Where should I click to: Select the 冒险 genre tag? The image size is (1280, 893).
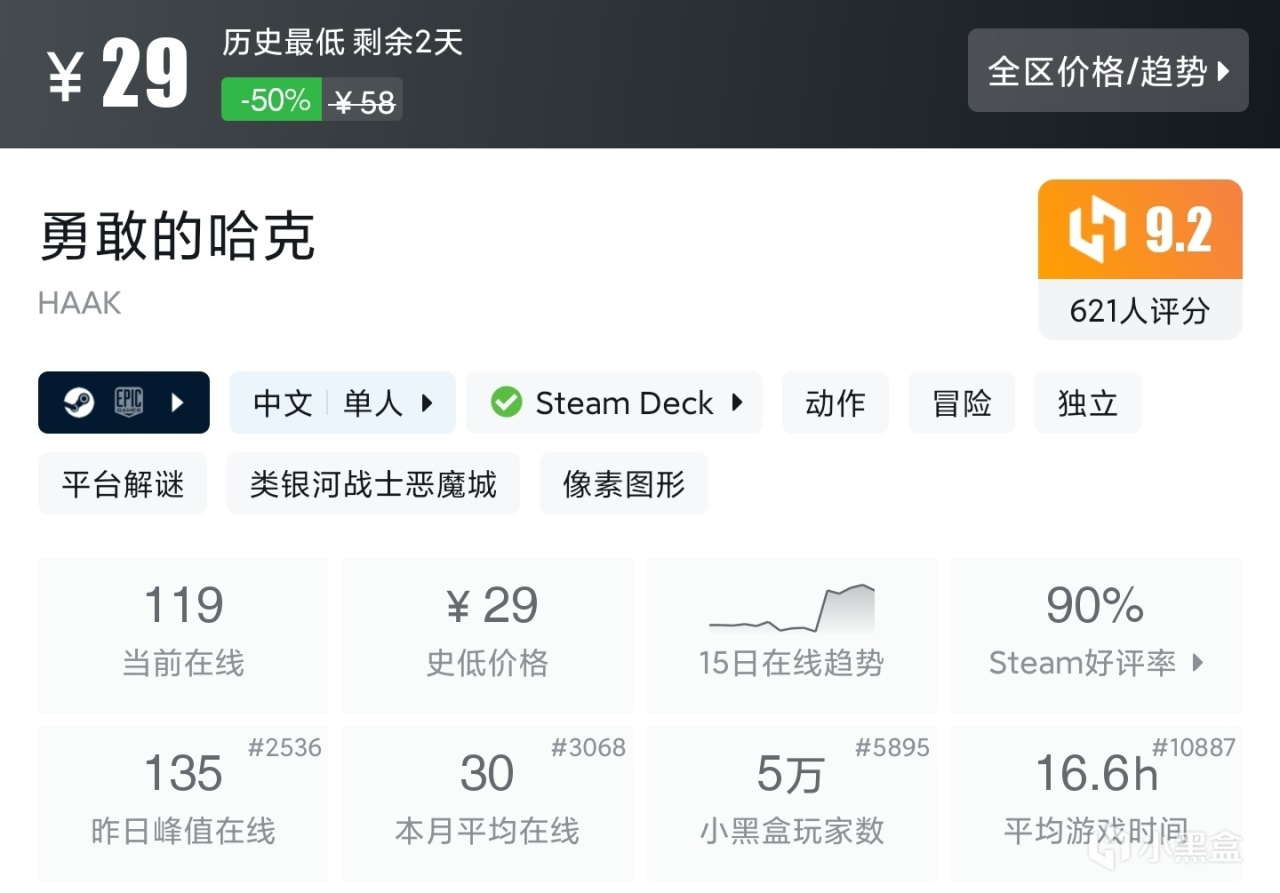point(961,403)
